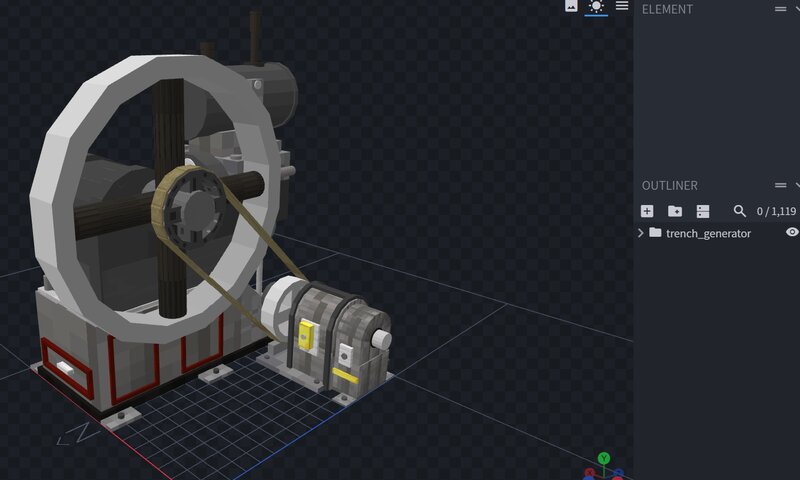
Task: Open the Outliner panel handle menu
Action: click(x=780, y=185)
